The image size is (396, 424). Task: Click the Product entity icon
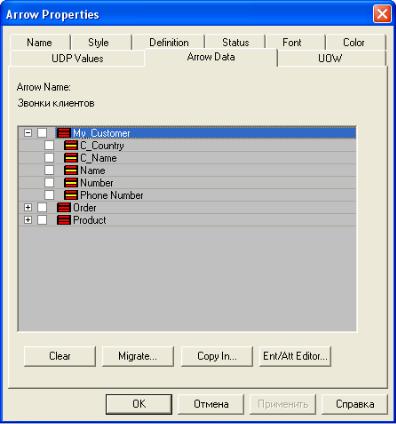coord(64,220)
